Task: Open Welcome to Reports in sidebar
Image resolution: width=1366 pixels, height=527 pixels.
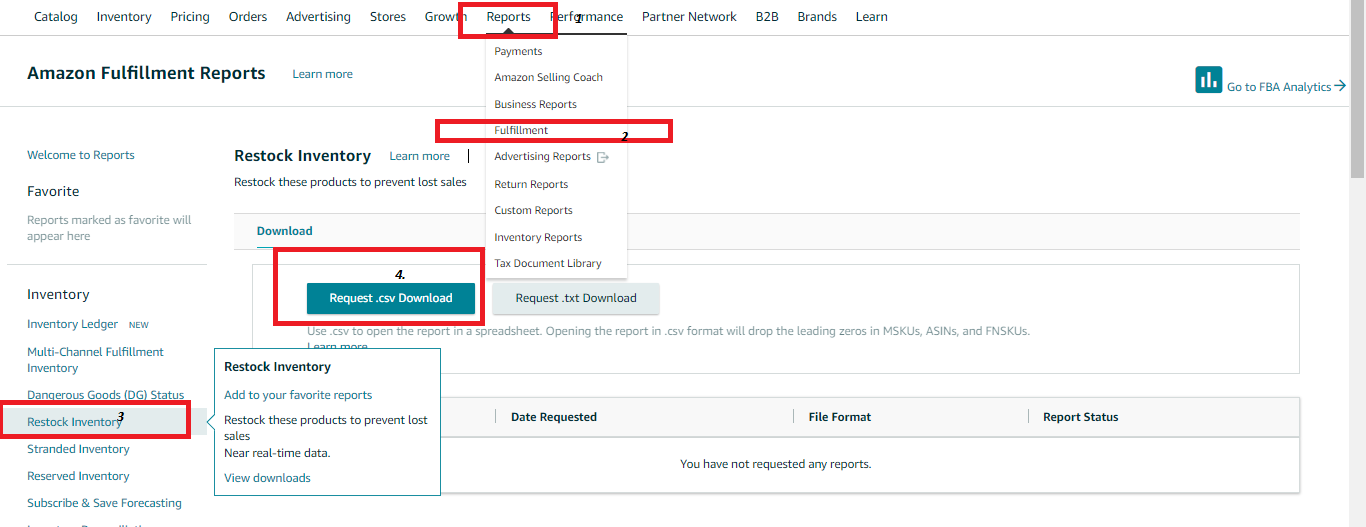Action: coord(81,155)
